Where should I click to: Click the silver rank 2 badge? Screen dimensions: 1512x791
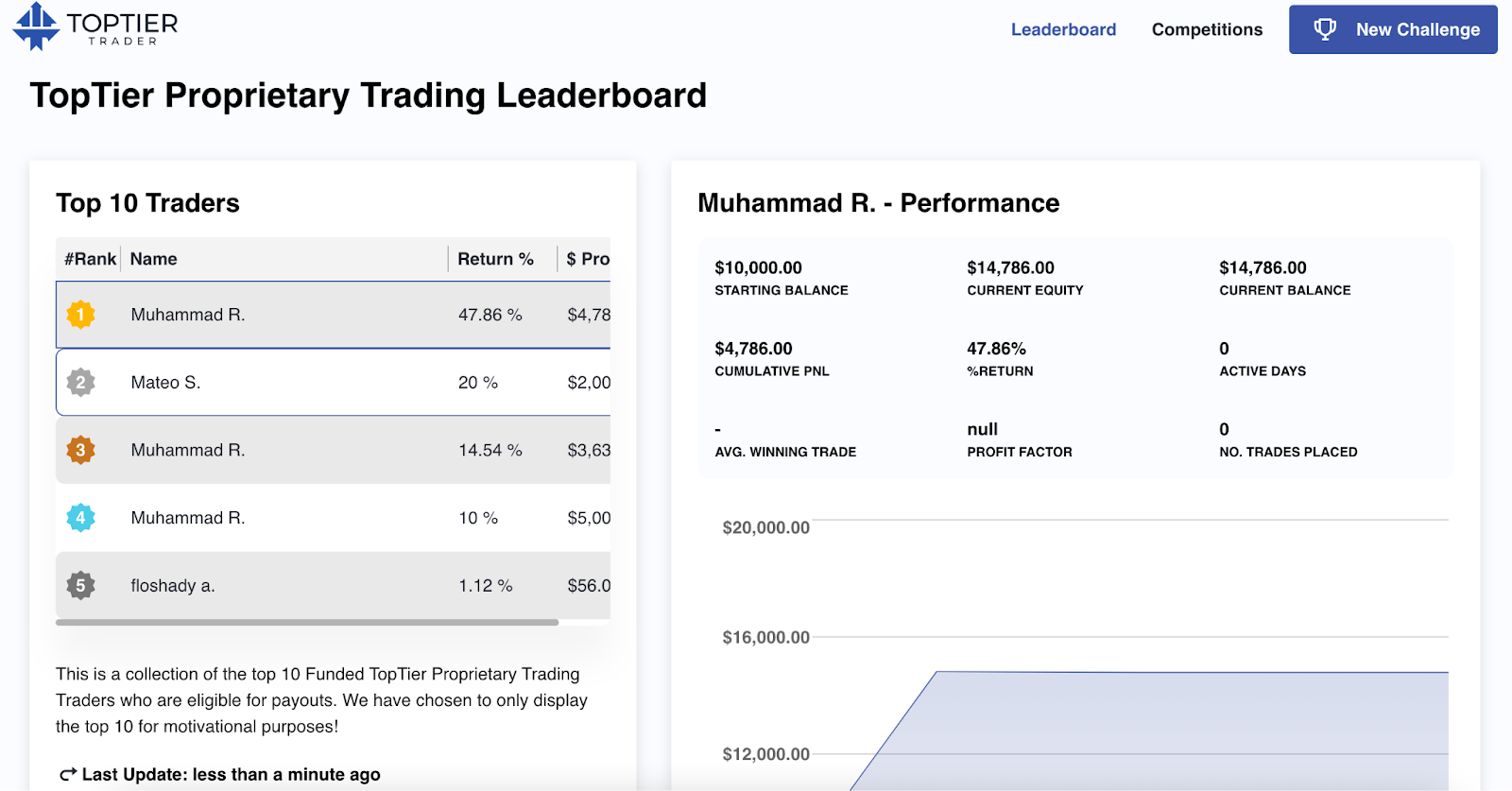tap(80, 383)
